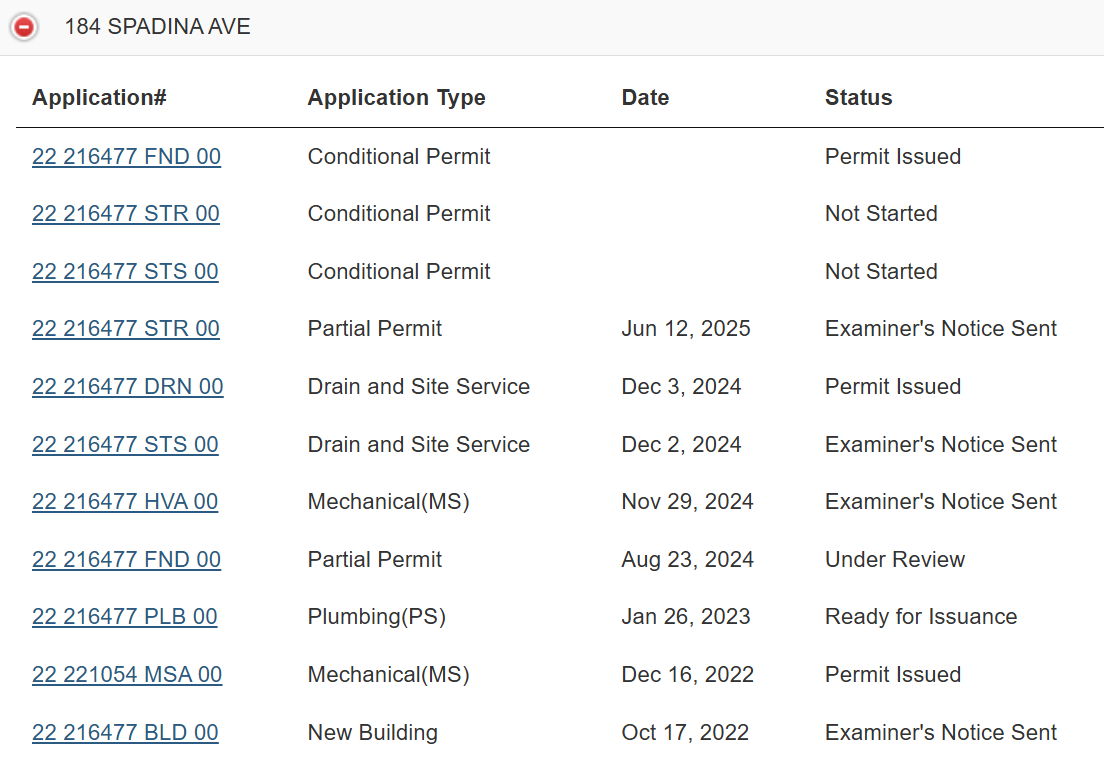Open the FND Conditional Permit application link
The width and height of the screenshot is (1104, 764).
tap(126, 157)
